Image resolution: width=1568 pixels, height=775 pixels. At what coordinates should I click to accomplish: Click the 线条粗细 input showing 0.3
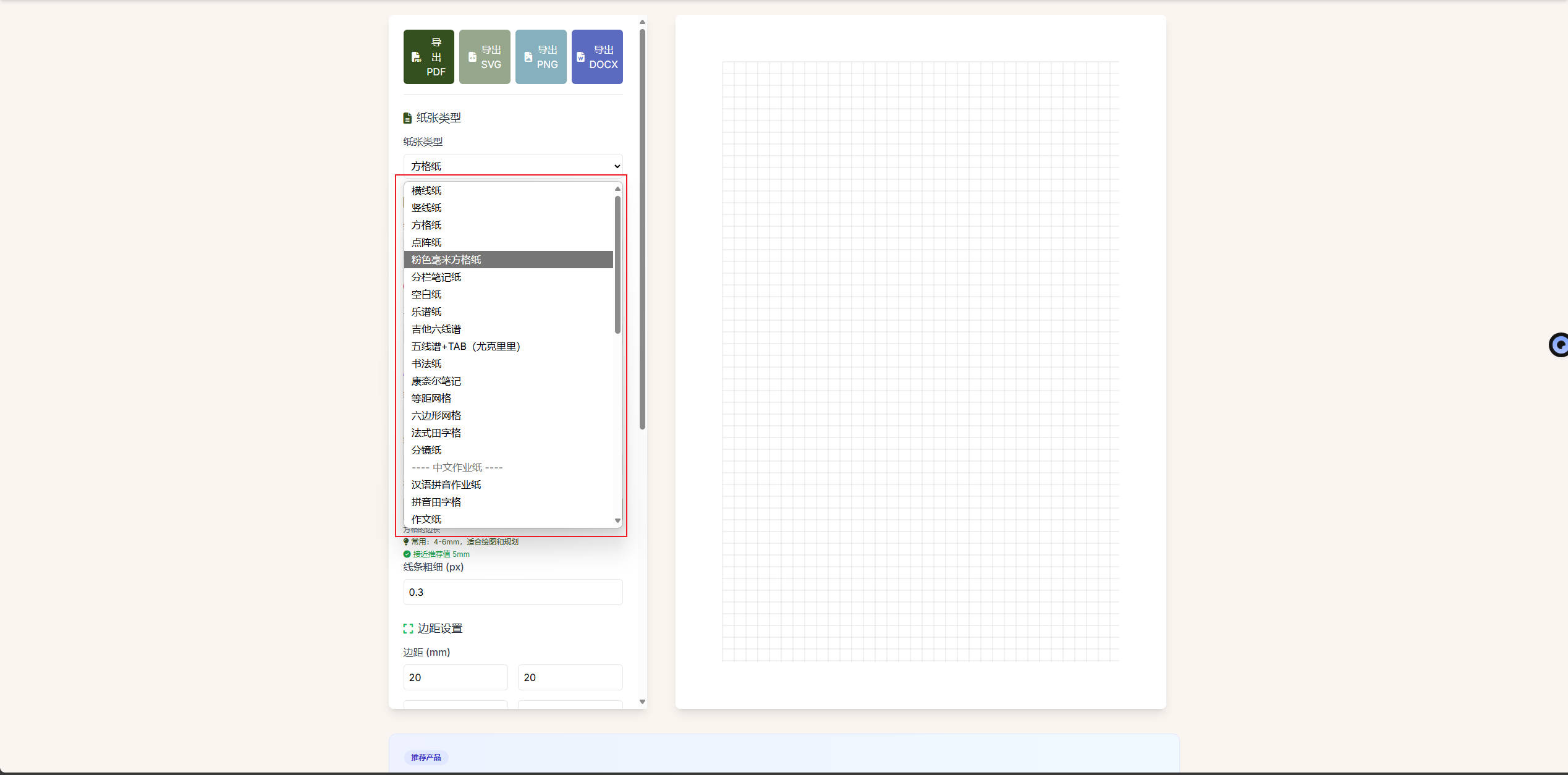[x=512, y=592]
